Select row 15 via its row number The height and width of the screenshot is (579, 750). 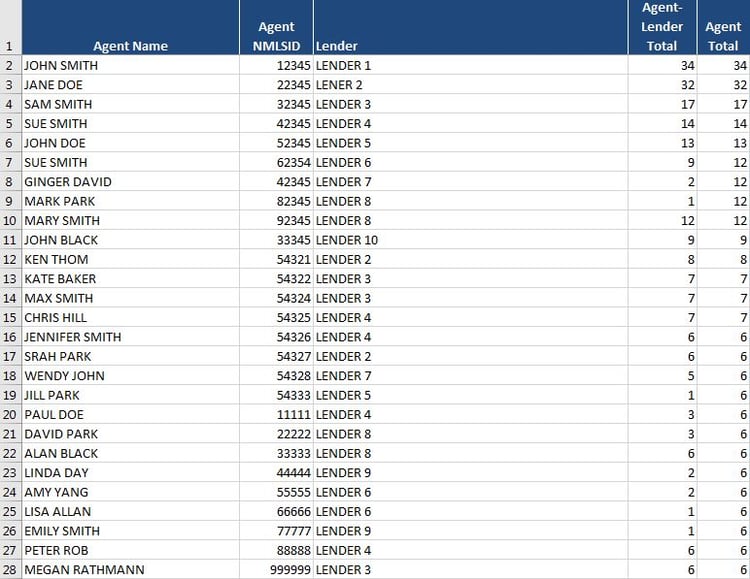coord(11,317)
